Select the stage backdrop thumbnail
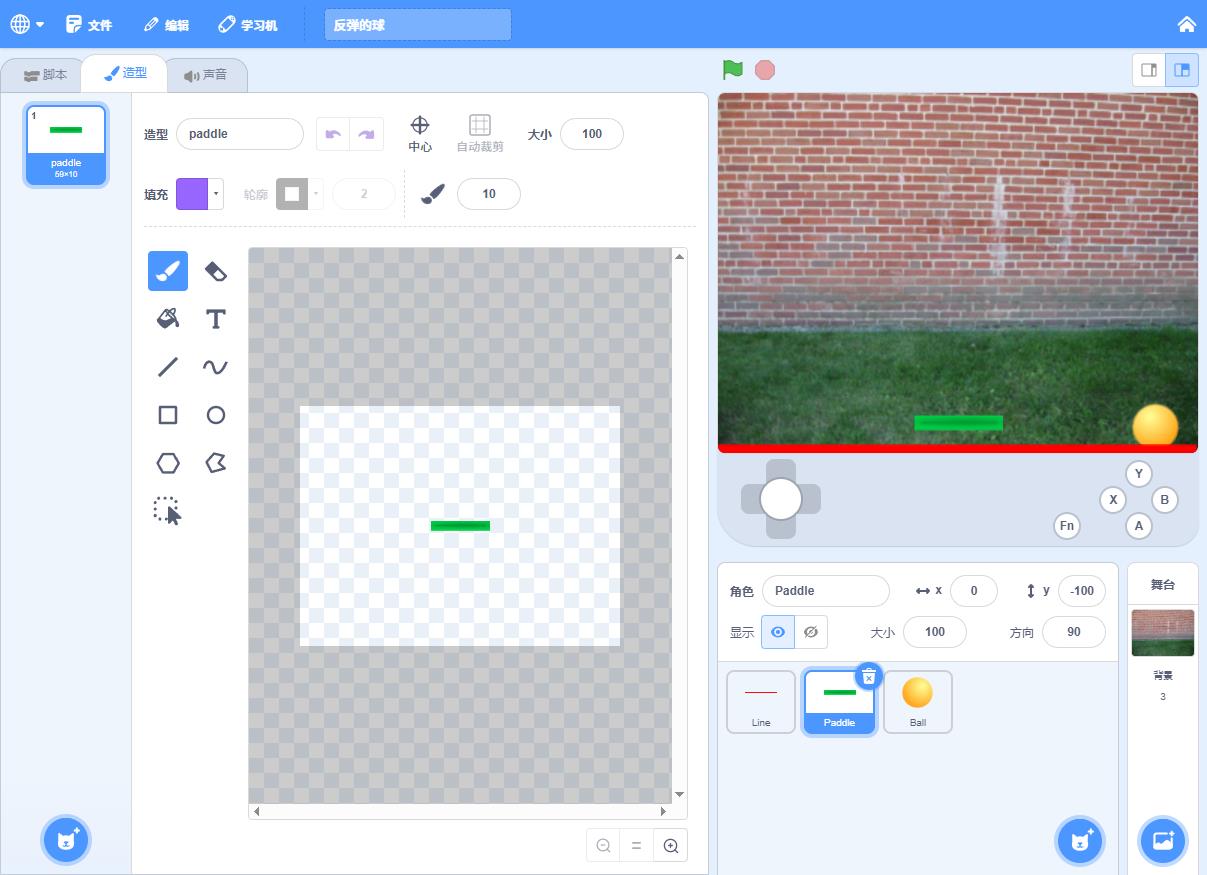Viewport: 1207px width, 875px height. tap(1163, 633)
